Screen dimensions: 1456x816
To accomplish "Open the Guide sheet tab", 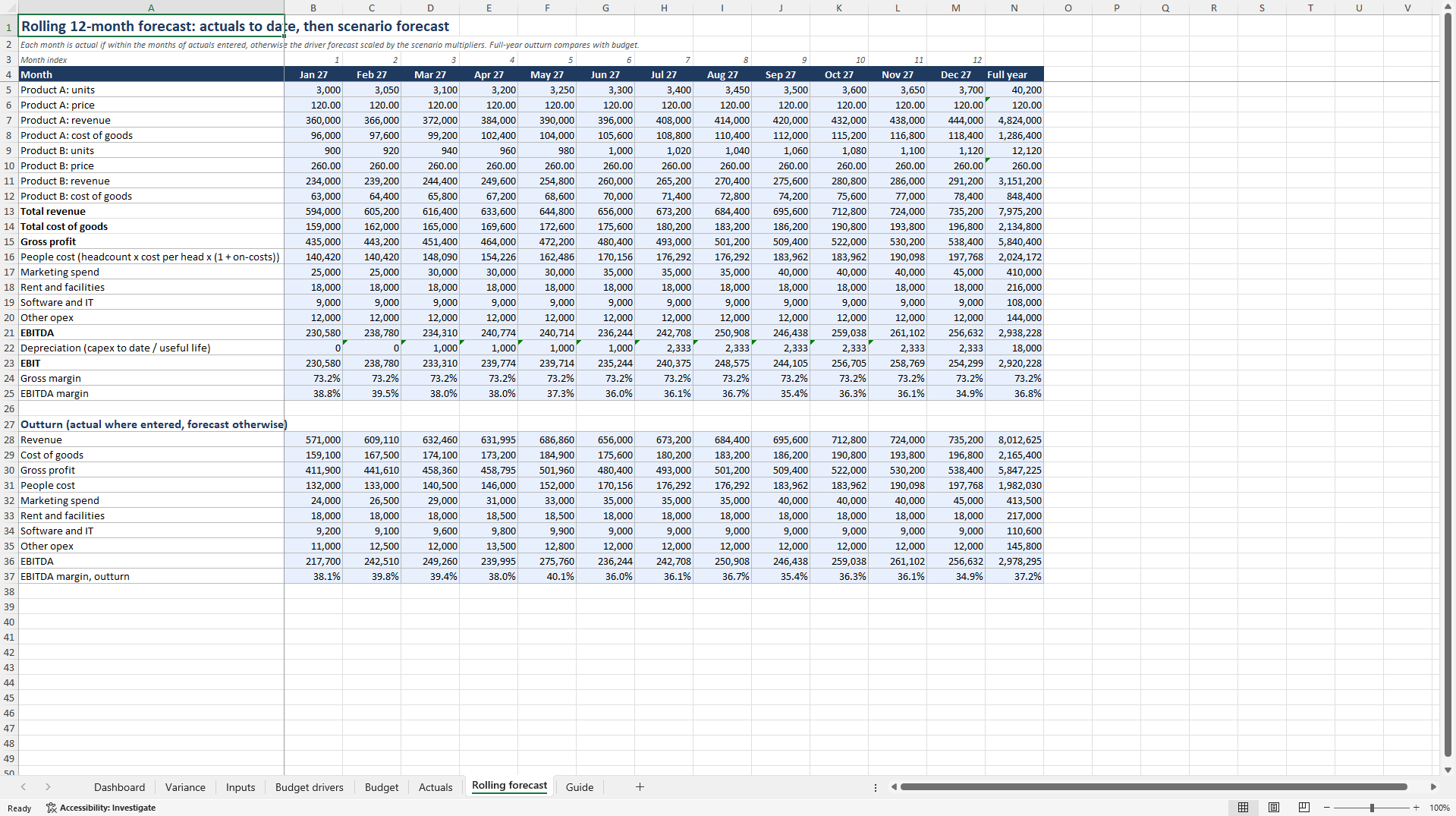I will pos(580,787).
